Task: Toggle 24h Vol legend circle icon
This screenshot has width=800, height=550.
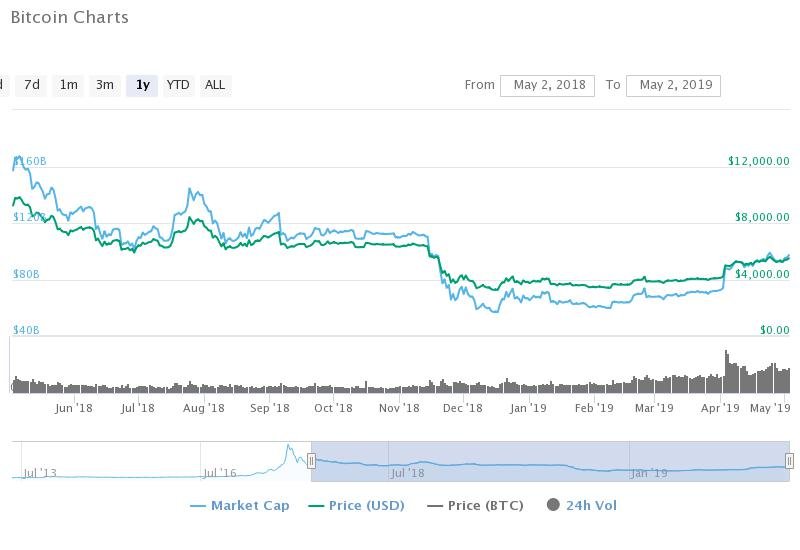Action: pyautogui.click(x=552, y=506)
